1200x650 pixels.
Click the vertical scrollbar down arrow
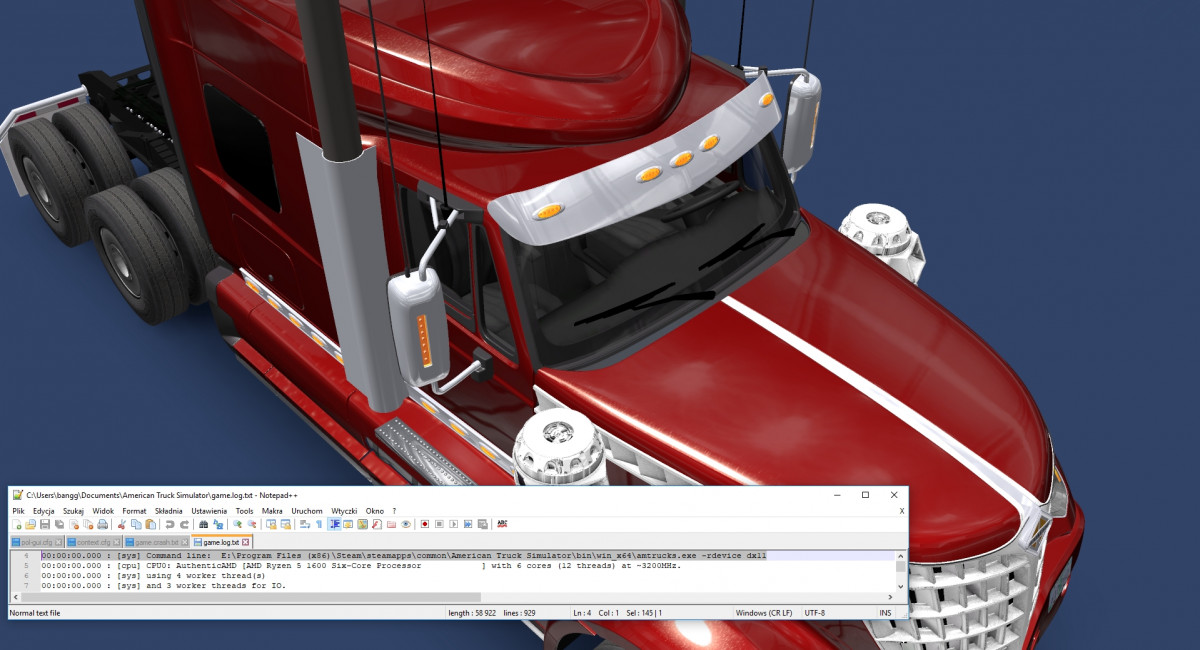901,587
